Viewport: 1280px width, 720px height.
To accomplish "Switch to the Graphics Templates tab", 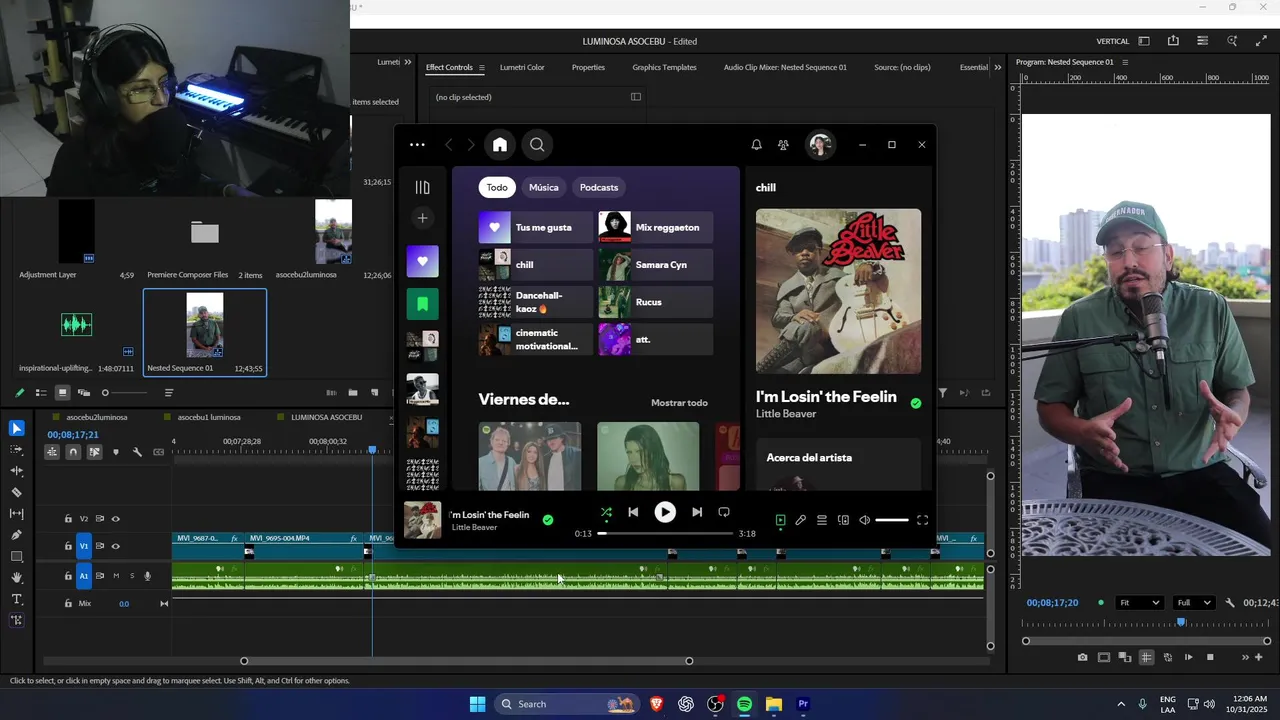I will tap(664, 68).
